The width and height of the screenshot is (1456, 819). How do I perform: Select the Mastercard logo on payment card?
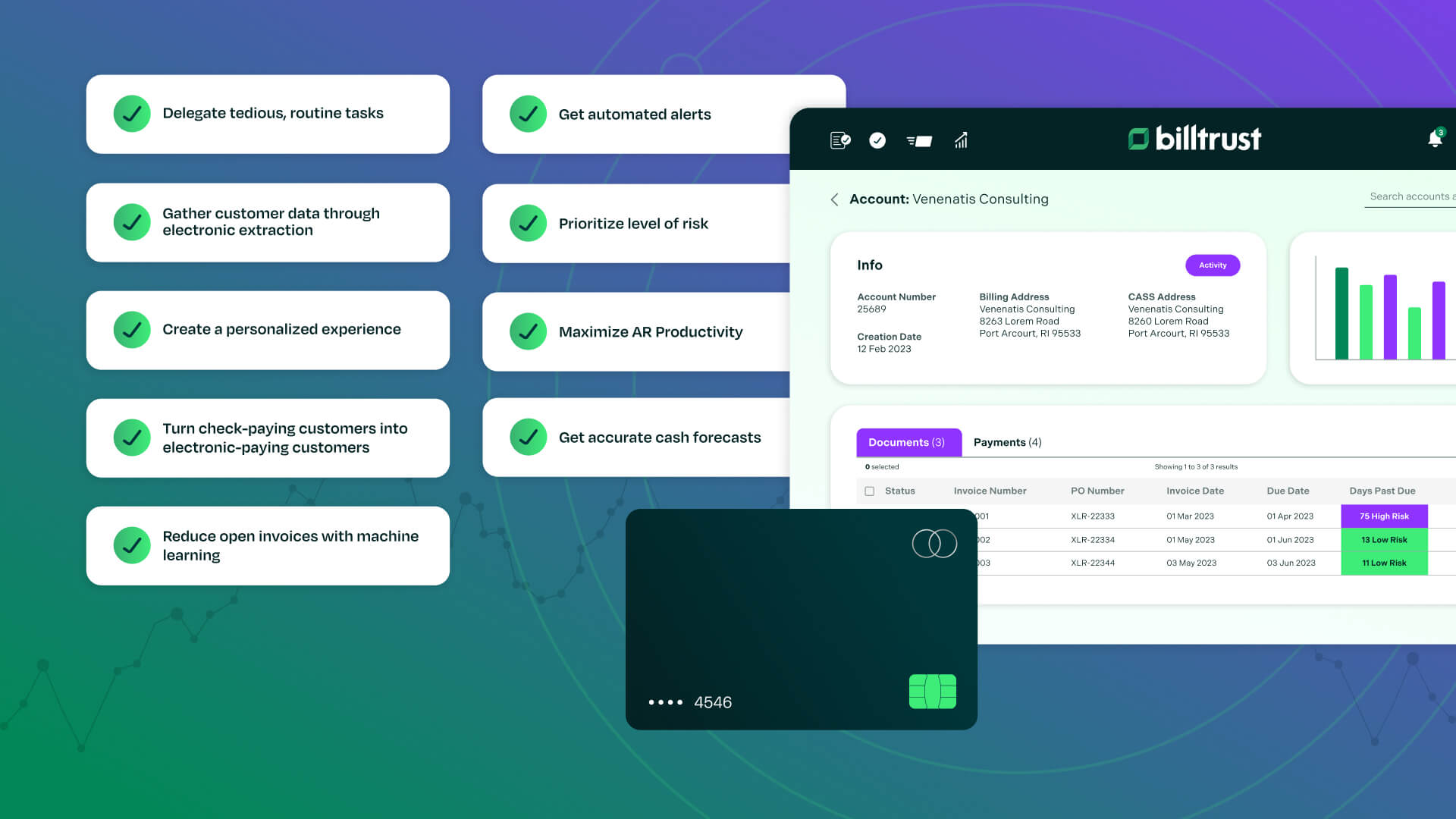pos(933,544)
